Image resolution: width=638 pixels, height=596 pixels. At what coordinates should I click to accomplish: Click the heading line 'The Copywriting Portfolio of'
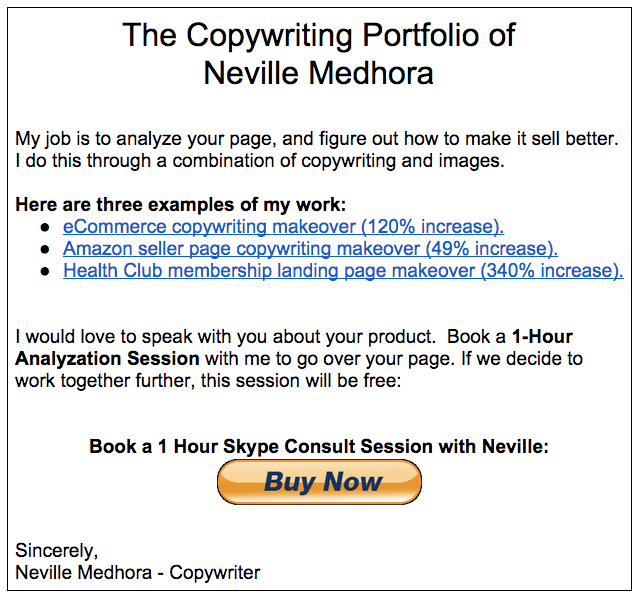point(319,35)
